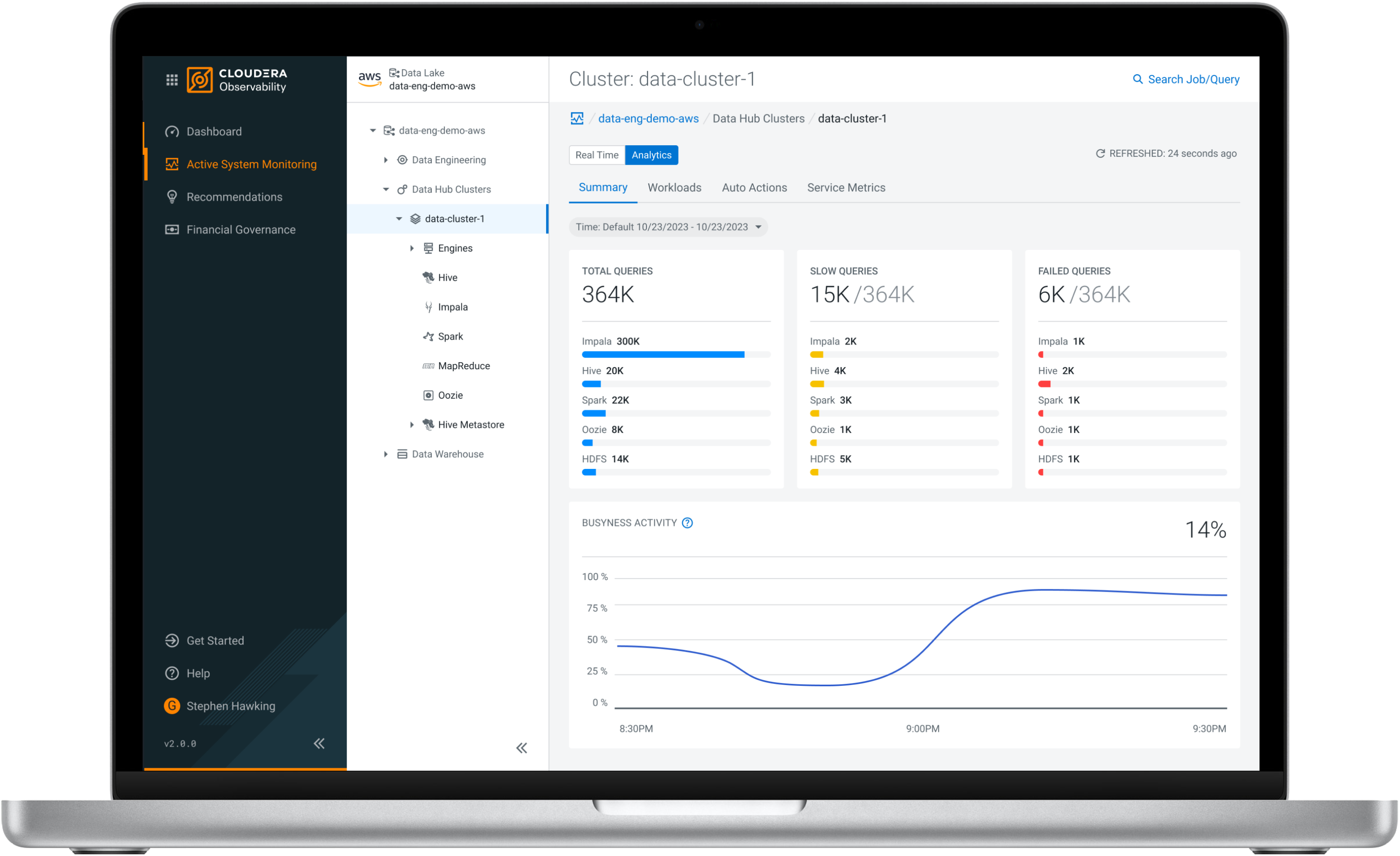1400x856 pixels.
Task: Open Financial Governance section
Action: (x=172, y=229)
